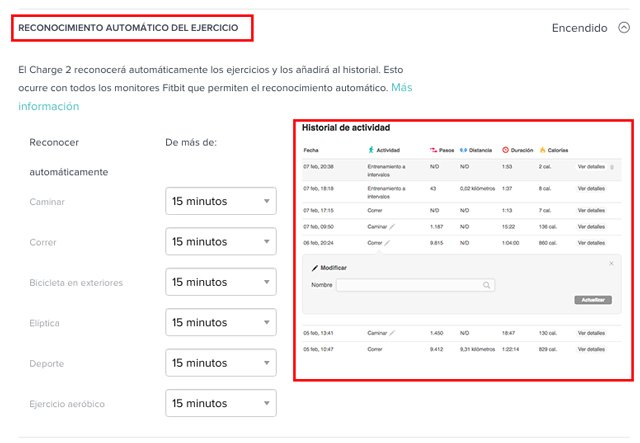The width and height of the screenshot is (640, 443).
Task: Click the Modificar pencil icon
Action: [x=315, y=268]
